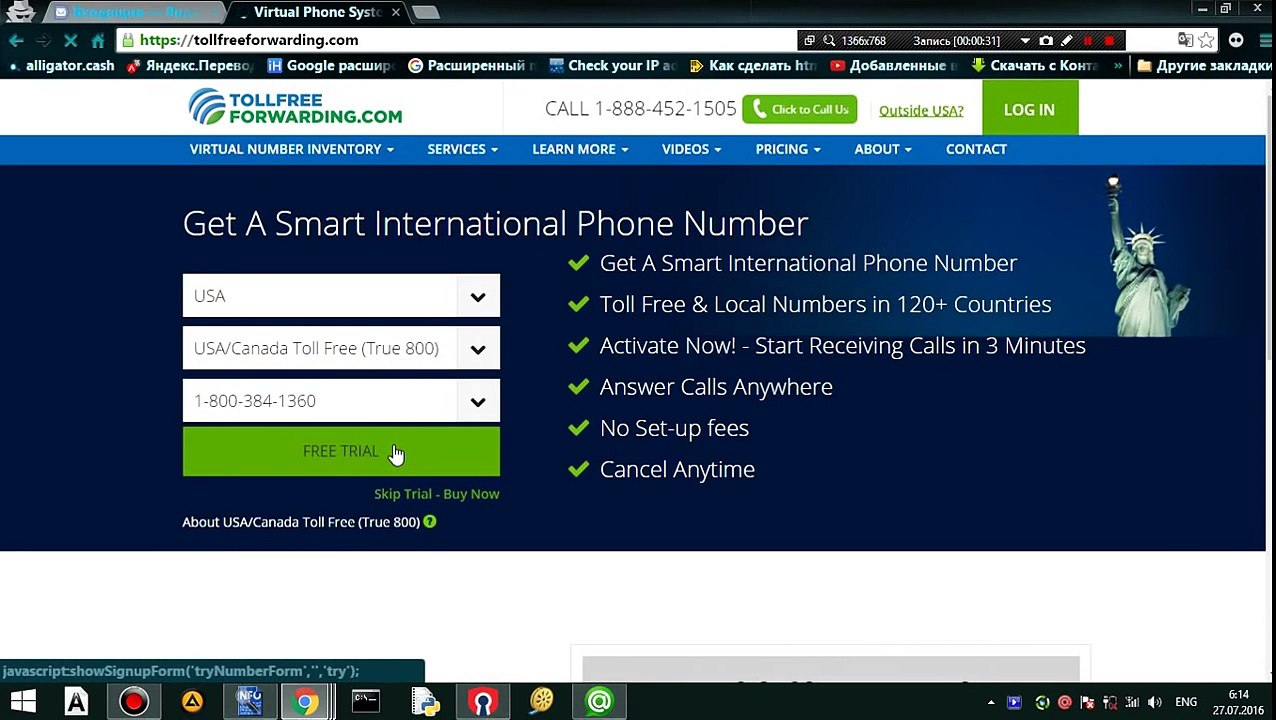This screenshot has height=720, width=1276.
Task: Take a snapshot with recorder camera icon
Action: click(x=1046, y=41)
